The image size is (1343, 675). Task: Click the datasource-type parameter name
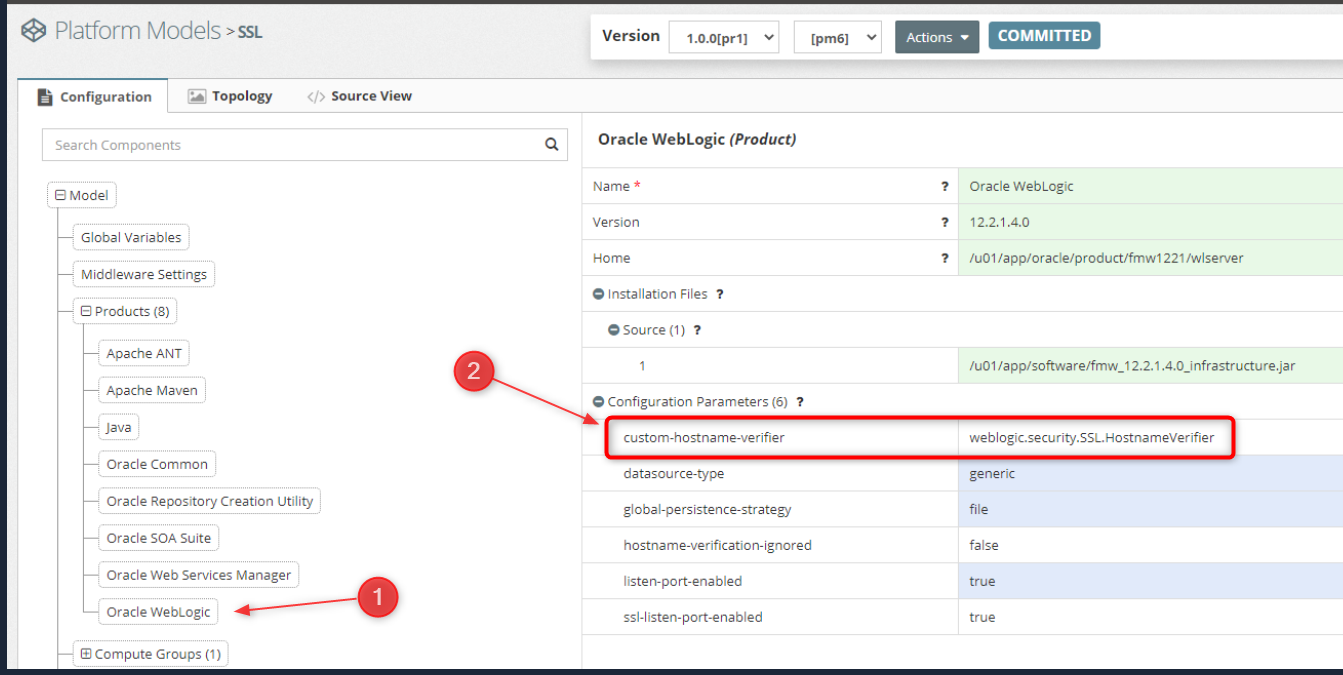[x=674, y=474]
